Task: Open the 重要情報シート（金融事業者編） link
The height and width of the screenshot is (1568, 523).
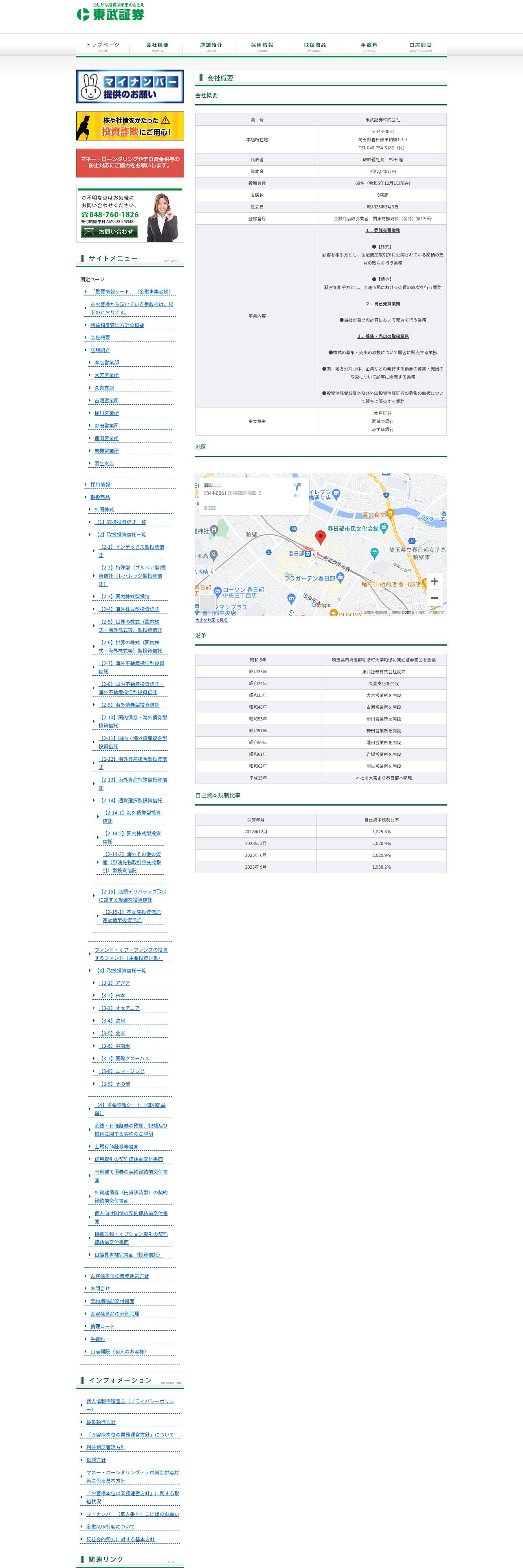Action: pyautogui.click(x=132, y=291)
